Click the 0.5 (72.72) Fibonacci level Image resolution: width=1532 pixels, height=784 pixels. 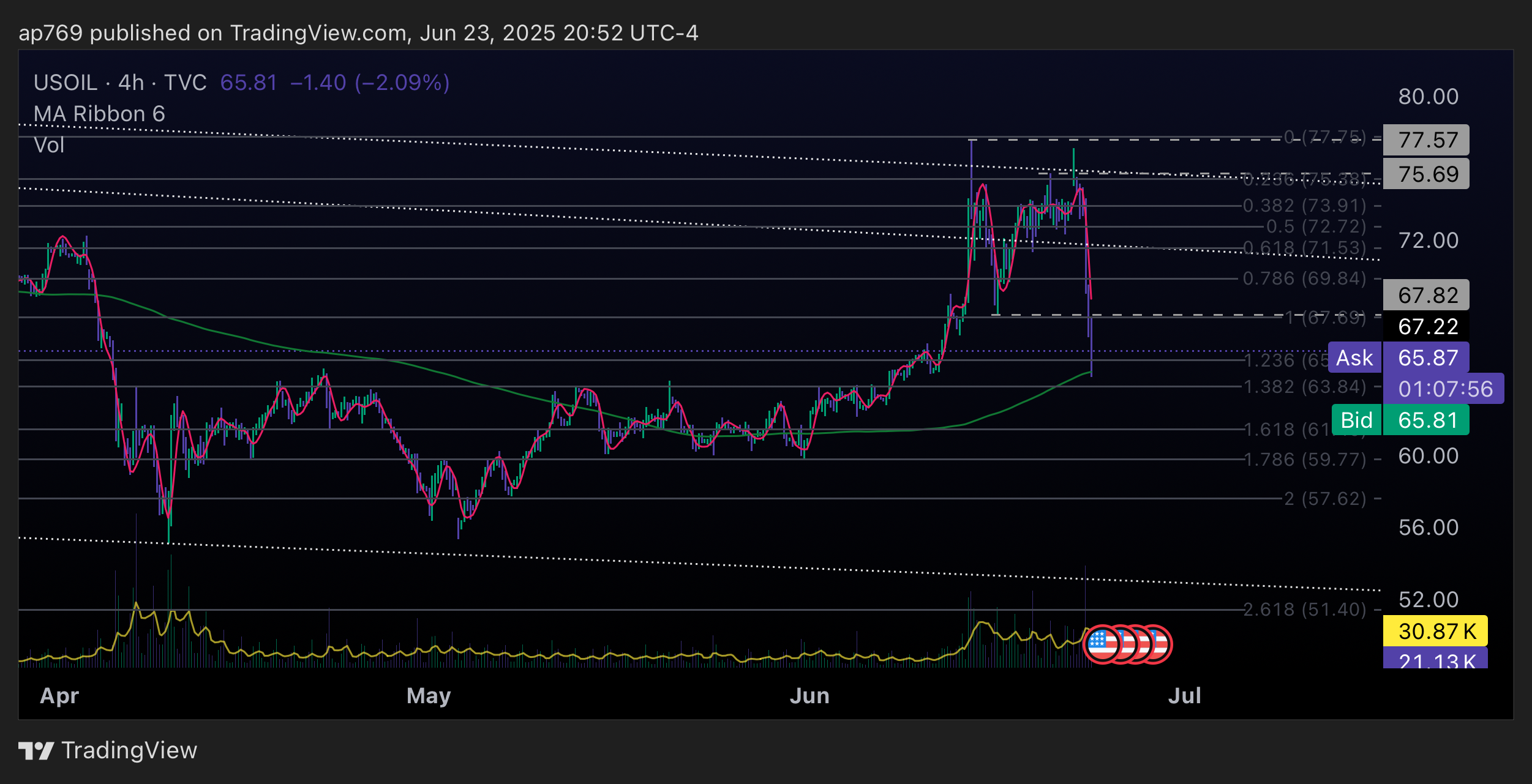pyautogui.click(x=1316, y=226)
